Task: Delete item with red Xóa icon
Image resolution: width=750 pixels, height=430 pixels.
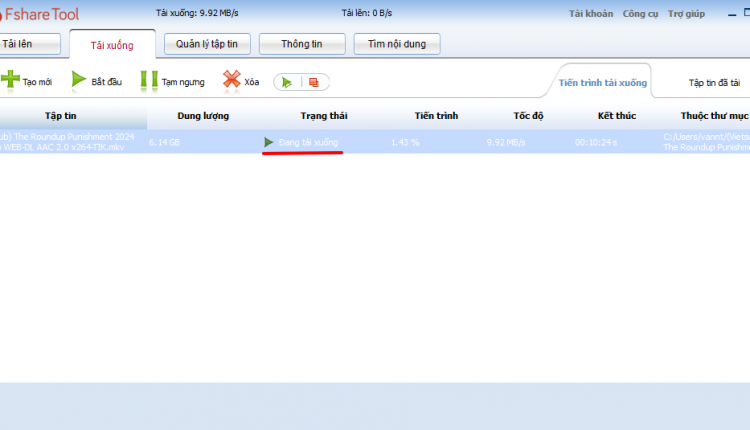Action: 232,80
